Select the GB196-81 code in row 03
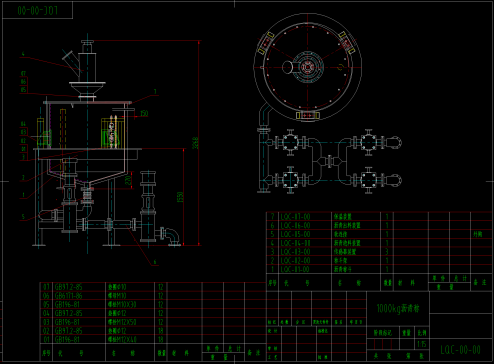This screenshot has width=494, height=364. (67, 322)
